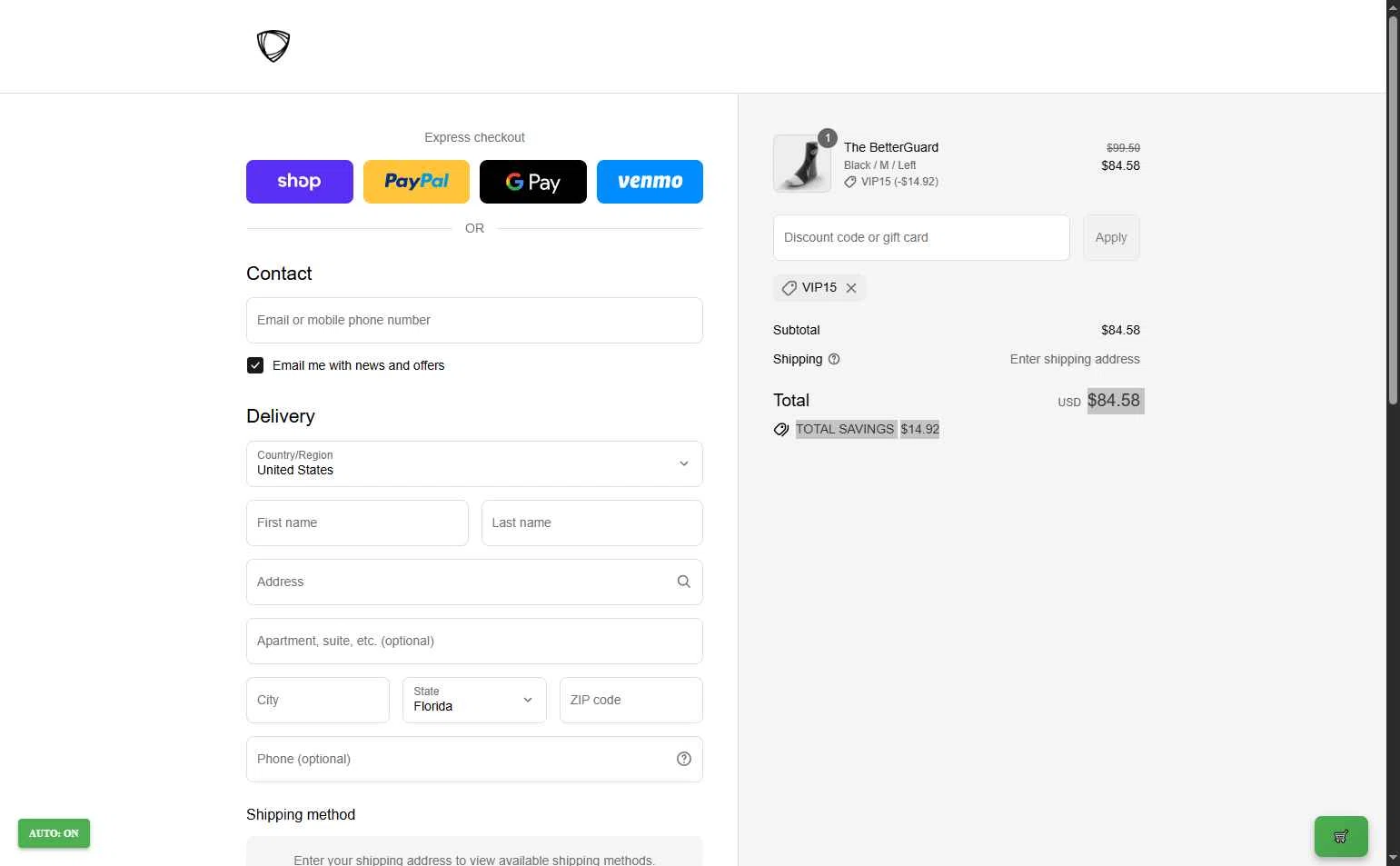1400x866 pixels.
Task: Click the Shipping info question mark icon
Action: [x=834, y=359]
